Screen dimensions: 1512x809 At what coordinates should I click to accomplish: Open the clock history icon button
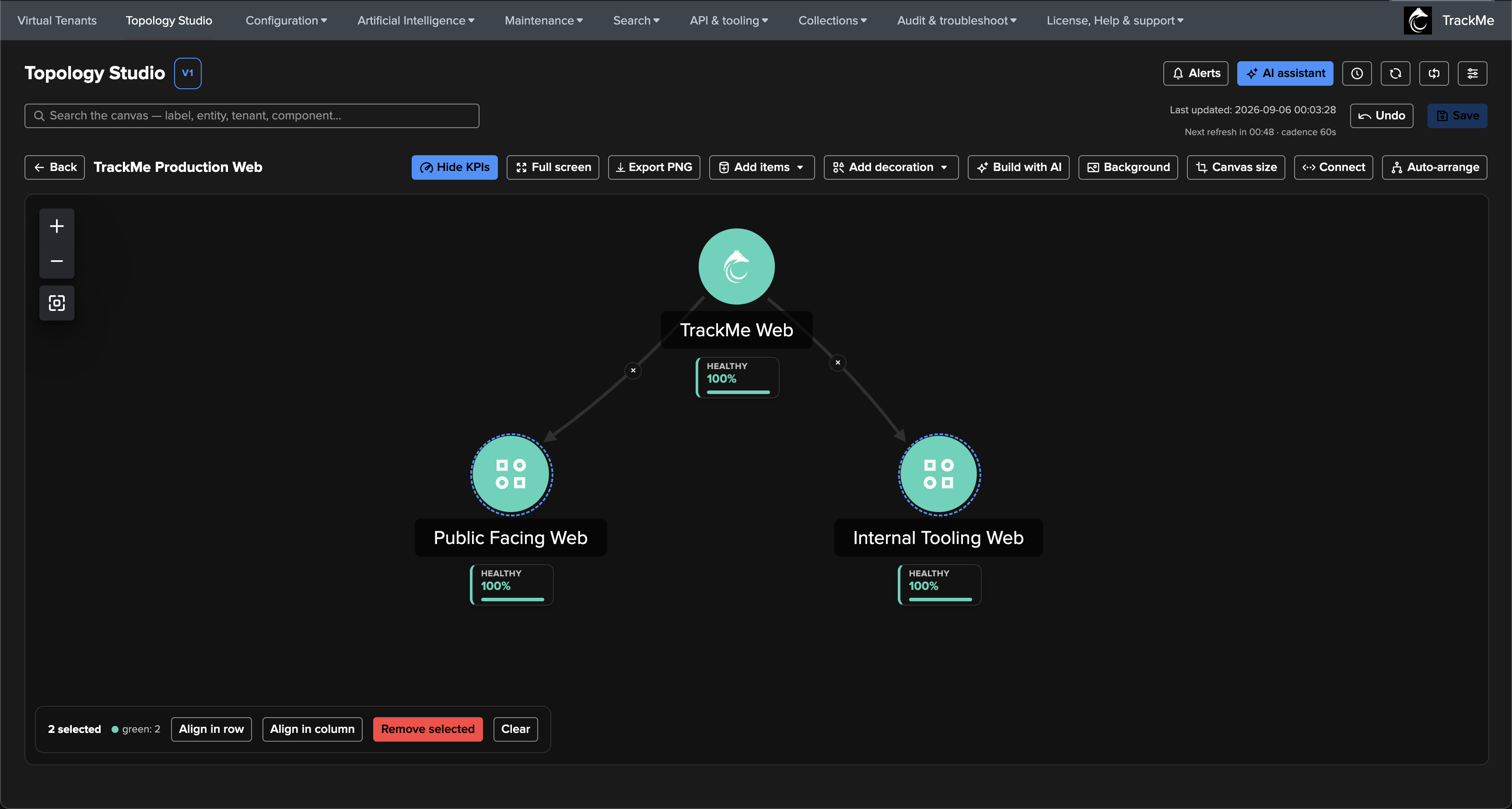(1356, 73)
